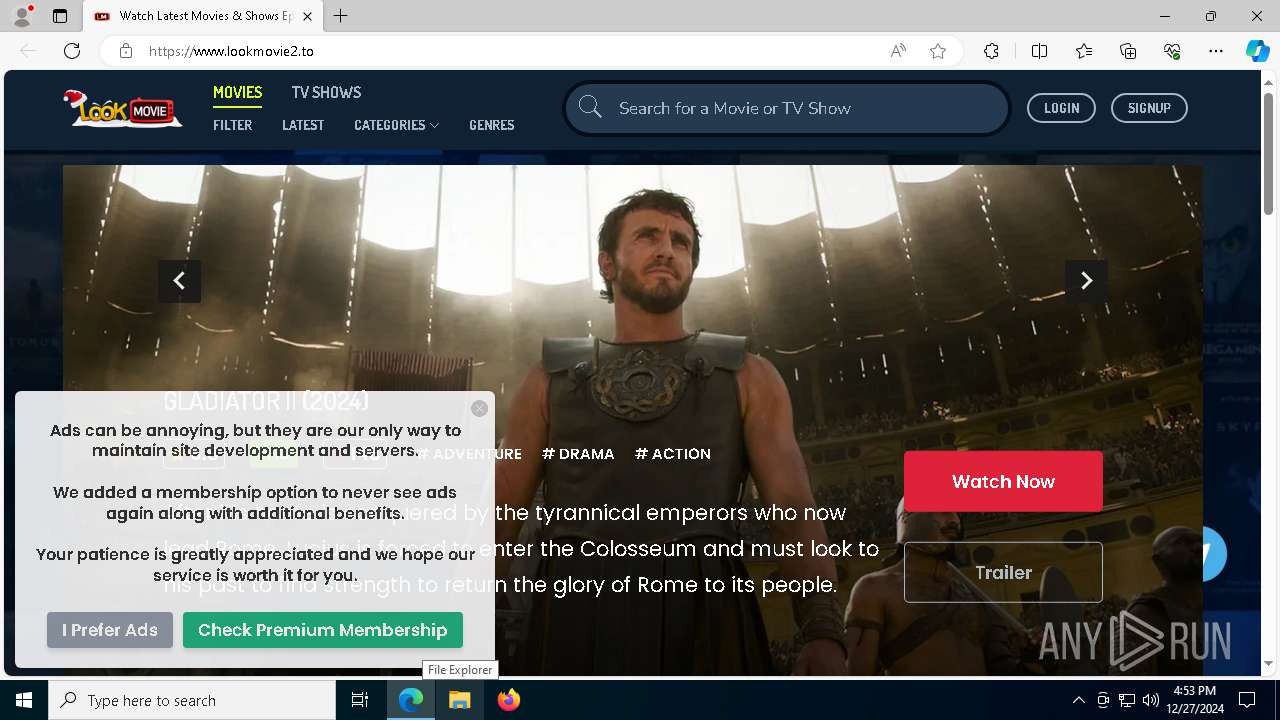The width and height of the screenshot is (1280, 720).
Task: Switch to the TV Shows tab
Action: click(326, 92)
